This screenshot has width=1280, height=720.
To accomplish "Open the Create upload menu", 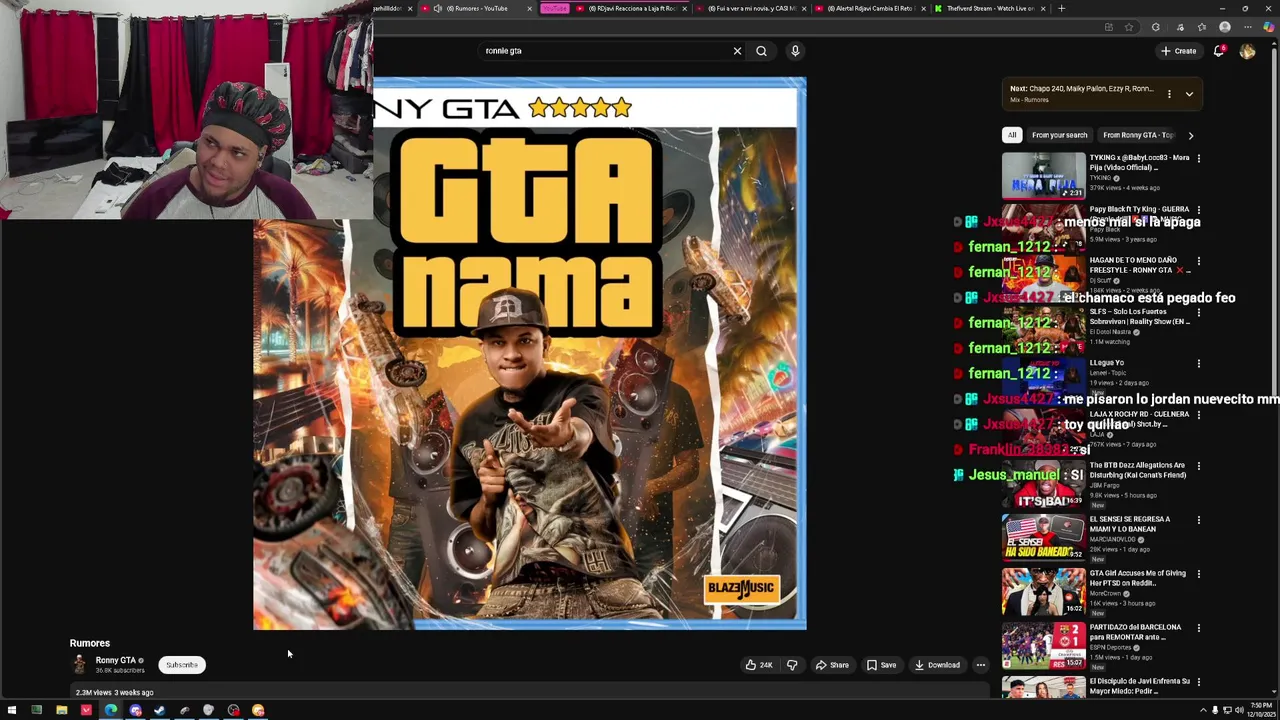I will click(x=1178, y=51).
